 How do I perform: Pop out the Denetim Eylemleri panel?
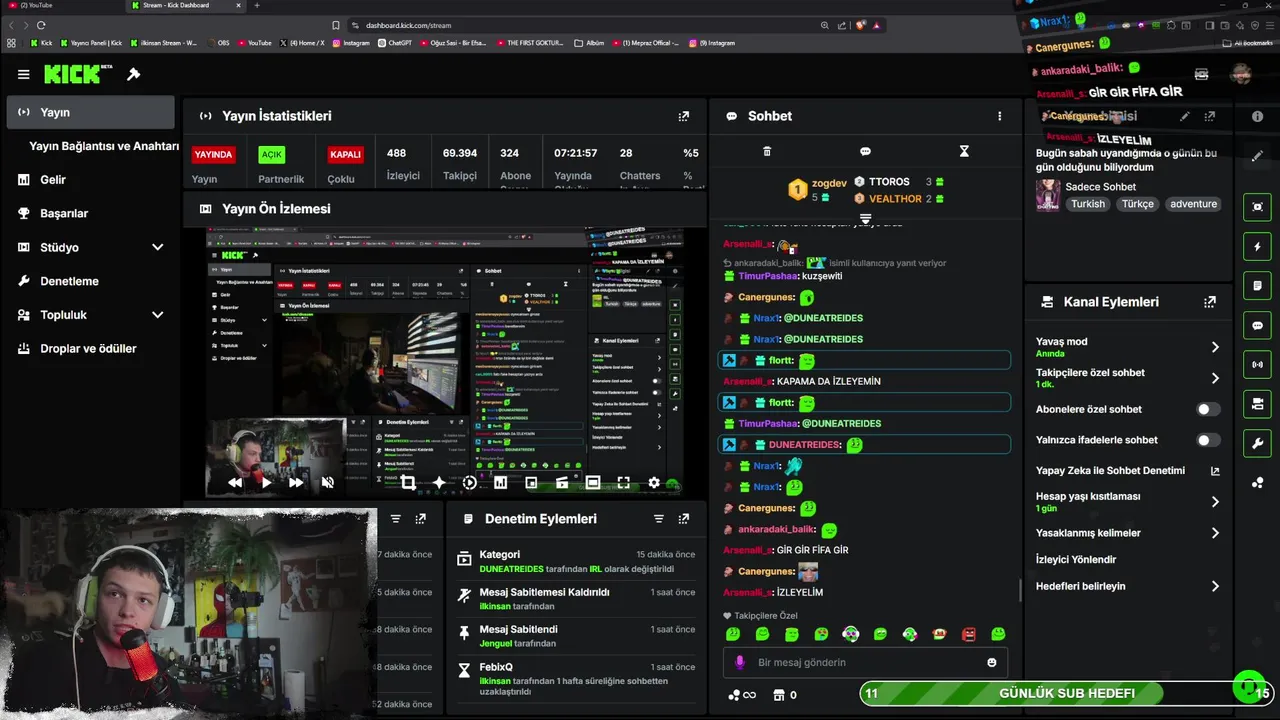pos(684,519)
